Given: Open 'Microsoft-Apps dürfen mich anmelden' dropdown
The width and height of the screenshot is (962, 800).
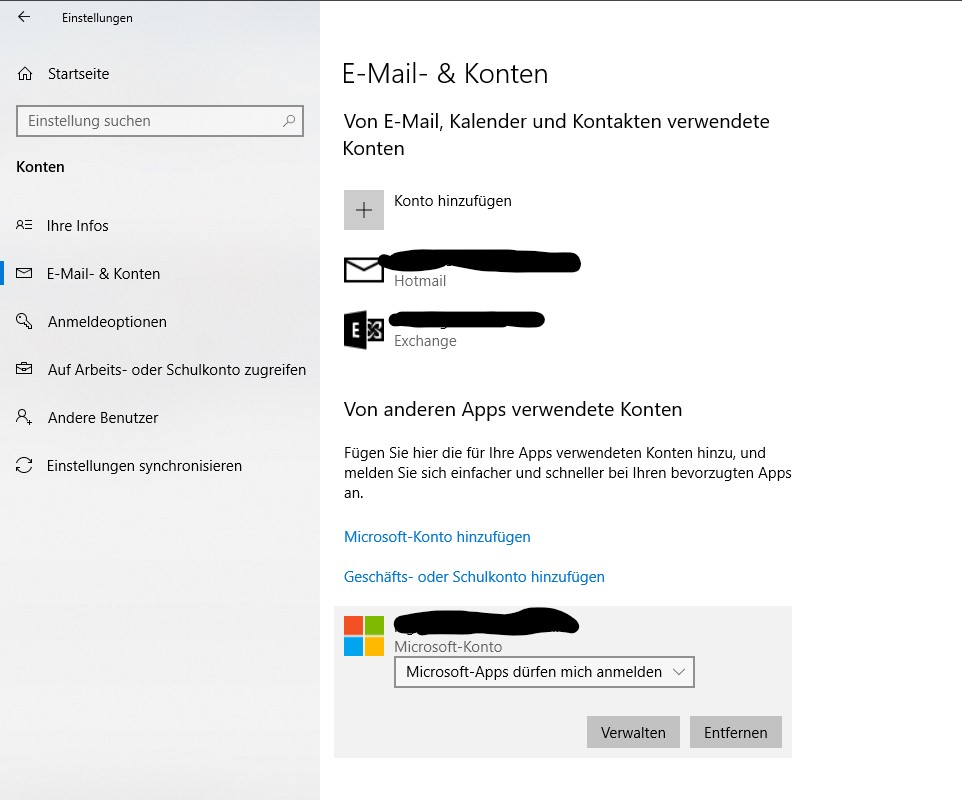Looking at the screenshot, I should 544,672.
